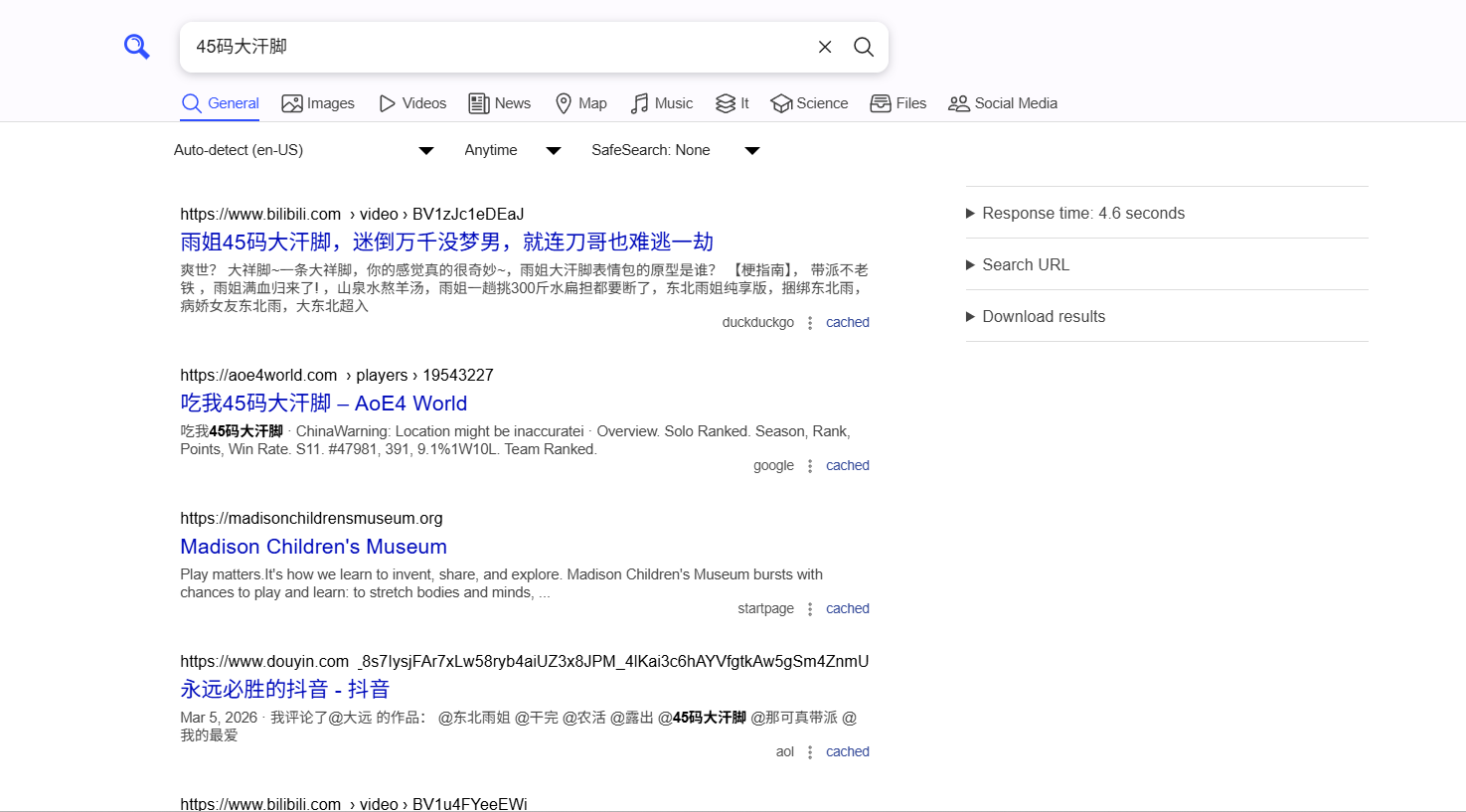Submit search with the magnifier button
Screen dimensions: 1466x812
tap(864, 47)
